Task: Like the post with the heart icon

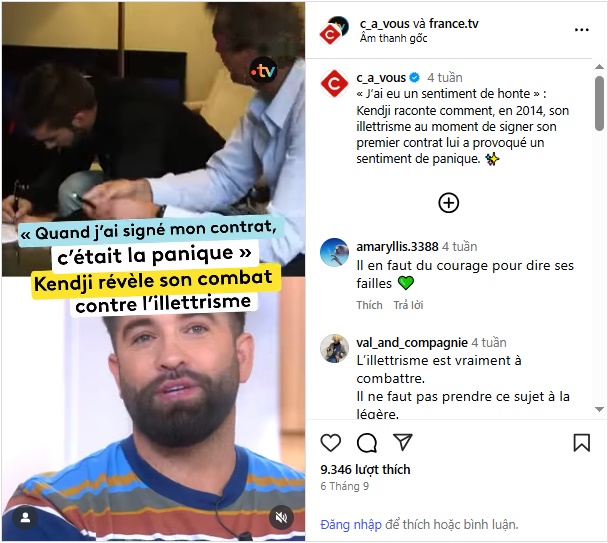Action: (330, 443)
